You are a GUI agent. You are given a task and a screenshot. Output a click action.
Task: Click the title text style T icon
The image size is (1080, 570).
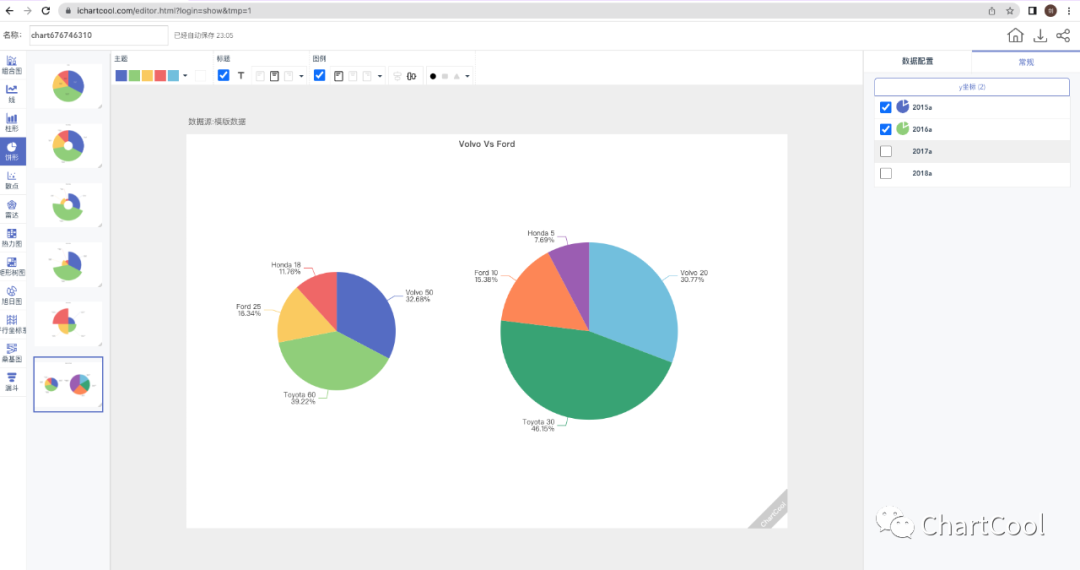point(241,76)
